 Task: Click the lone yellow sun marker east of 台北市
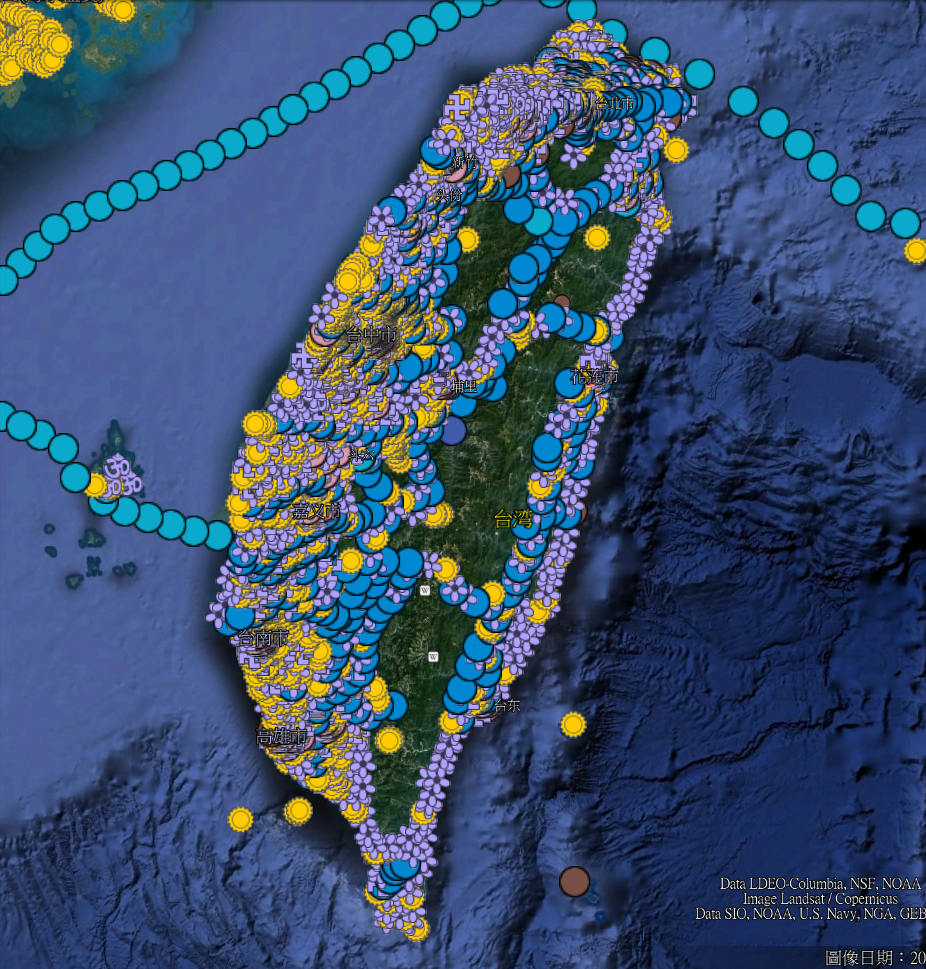click(676, 150)
